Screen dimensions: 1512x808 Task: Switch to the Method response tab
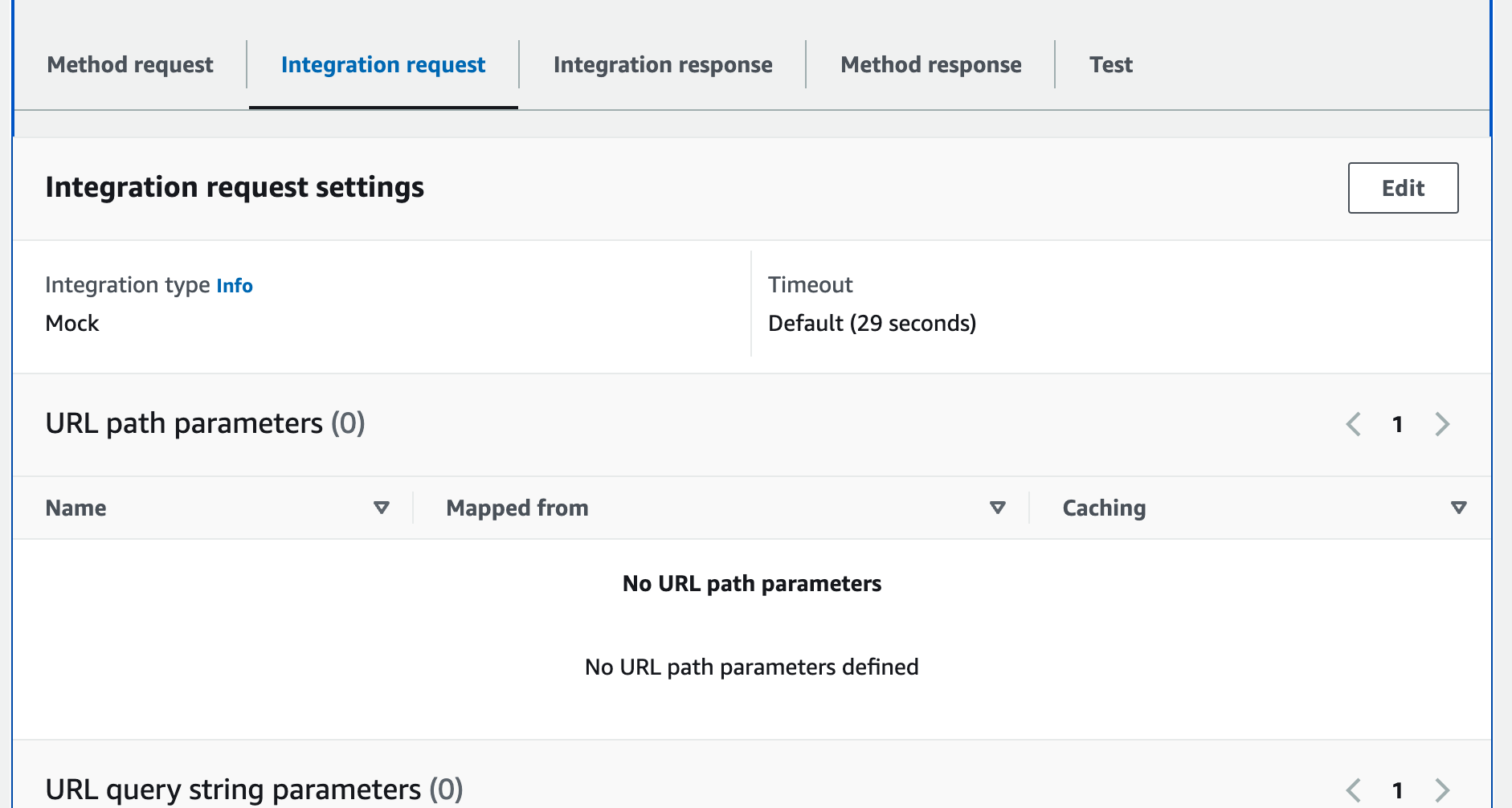[x=930, y=64]
